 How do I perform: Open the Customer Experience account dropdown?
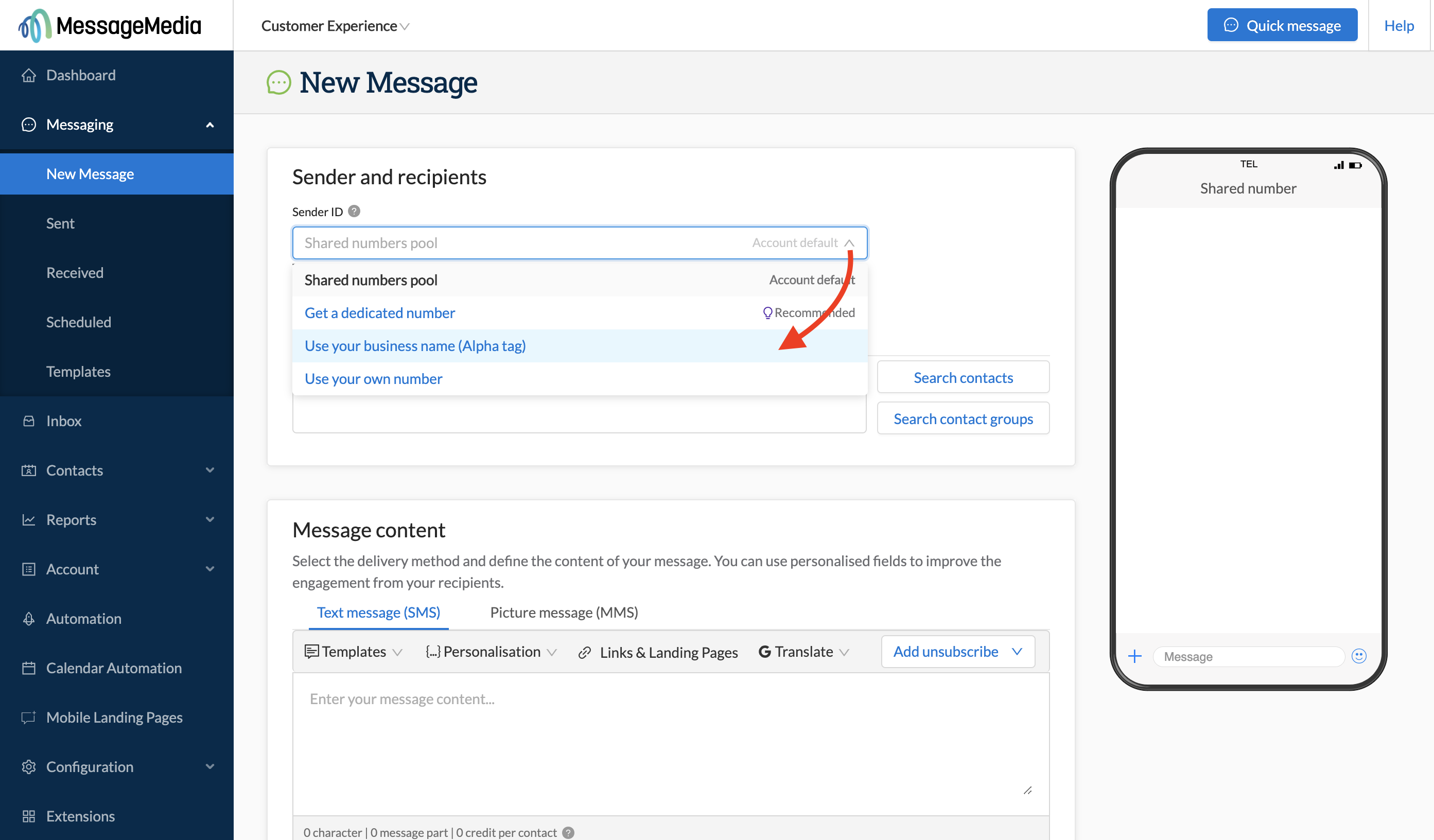coord(335,26)
